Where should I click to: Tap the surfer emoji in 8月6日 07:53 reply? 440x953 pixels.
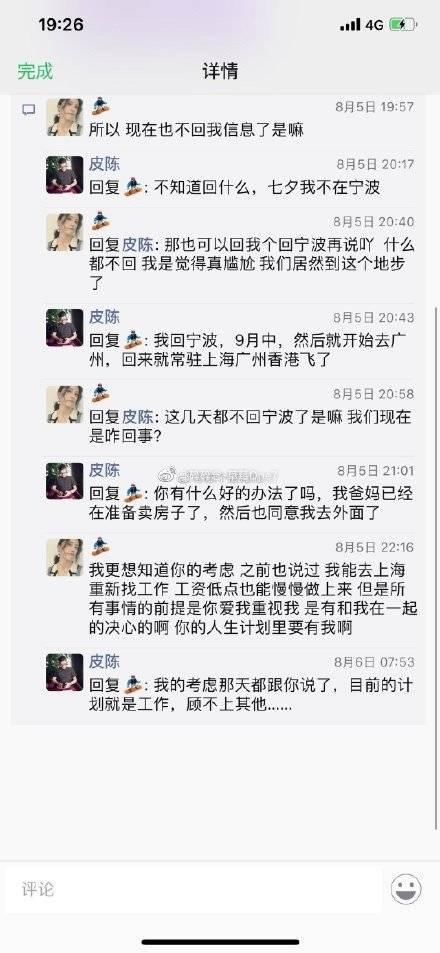click(x=133, y=684)
